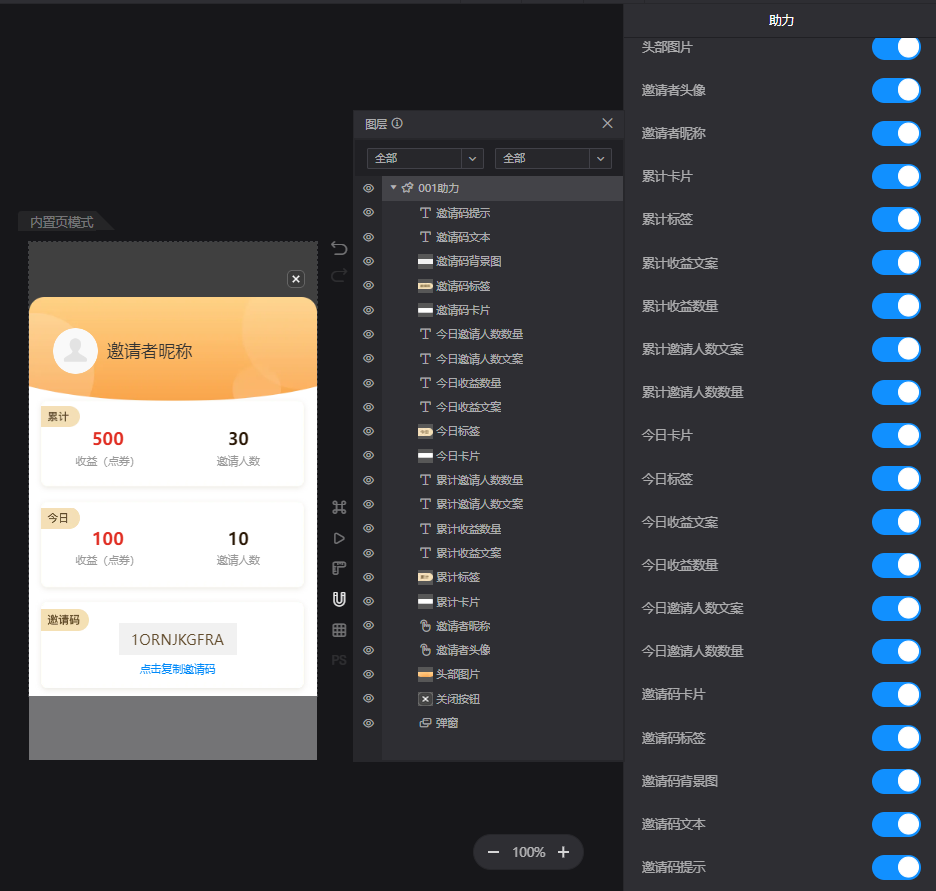
Task: Click the command-key shortcut icon
Action: tap(339, 507)
